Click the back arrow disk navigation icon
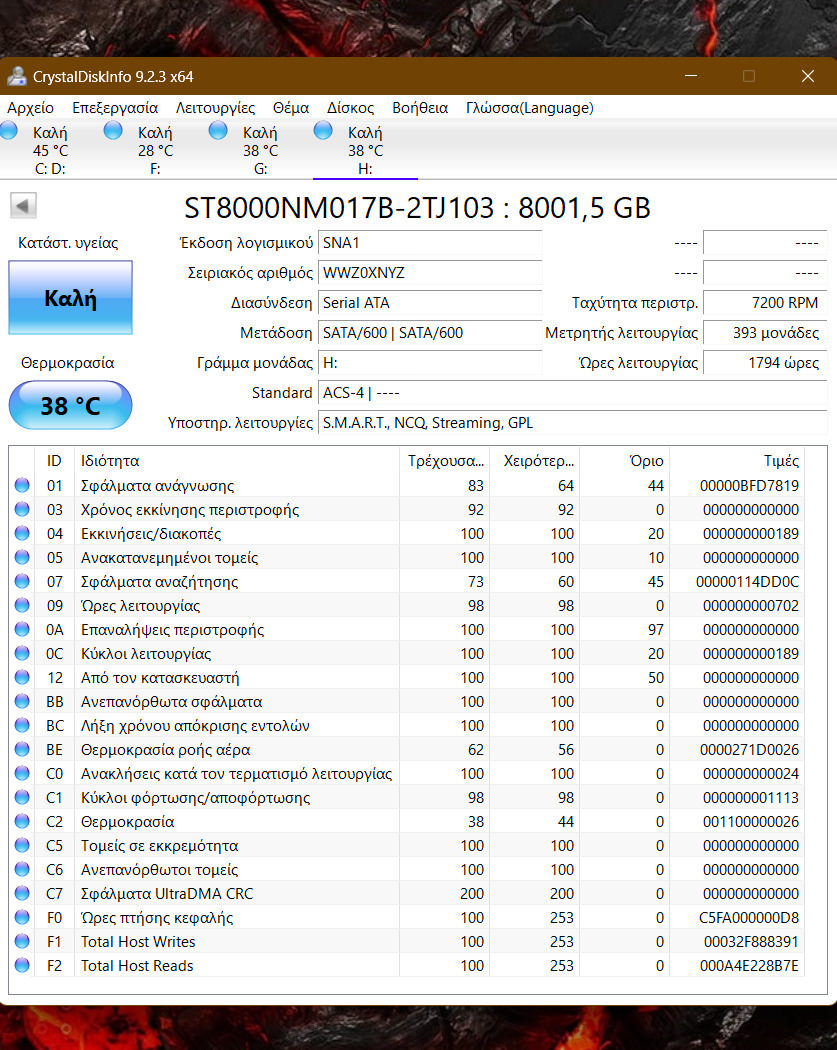This screenshot has height=1050, width=837. 23,206
